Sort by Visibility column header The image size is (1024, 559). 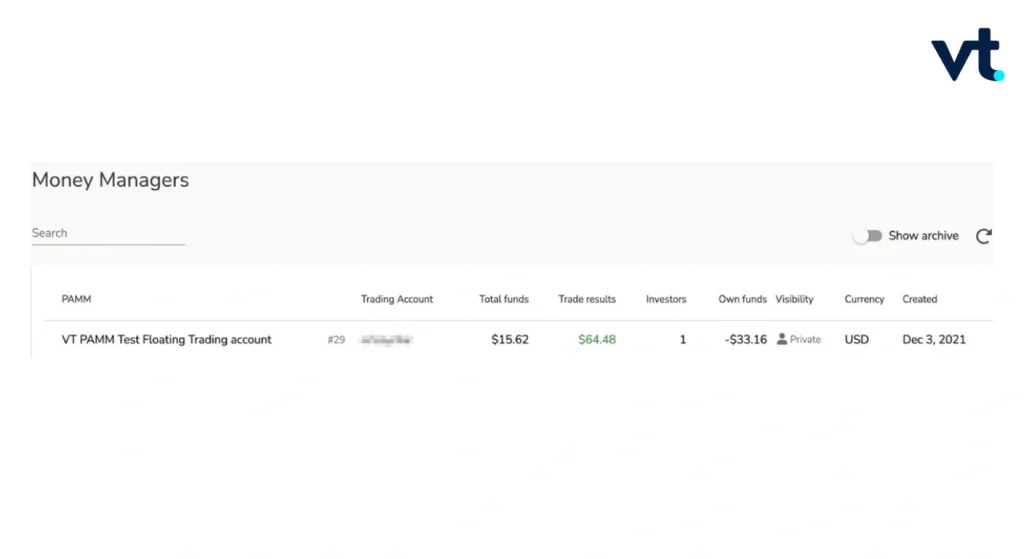(794, 299)
